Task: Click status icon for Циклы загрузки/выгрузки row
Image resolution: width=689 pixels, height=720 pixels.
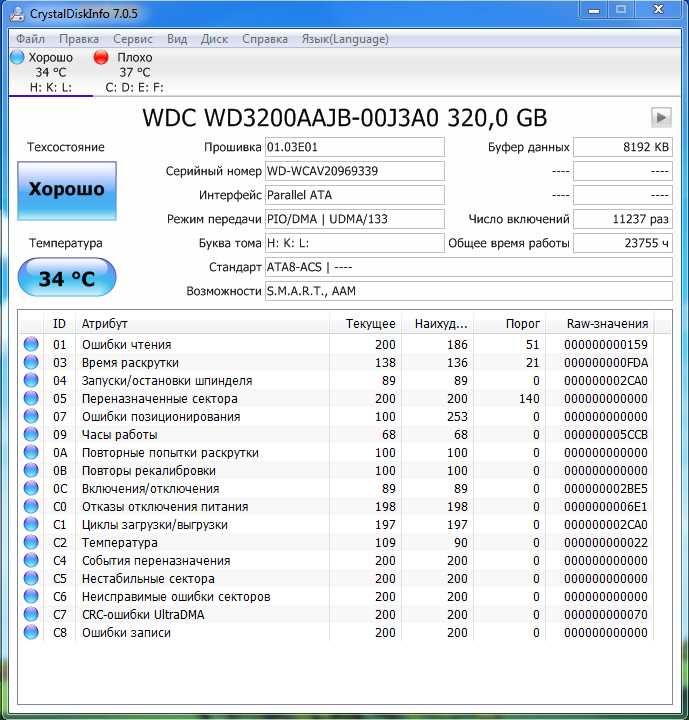Action: tap(31, 524)
